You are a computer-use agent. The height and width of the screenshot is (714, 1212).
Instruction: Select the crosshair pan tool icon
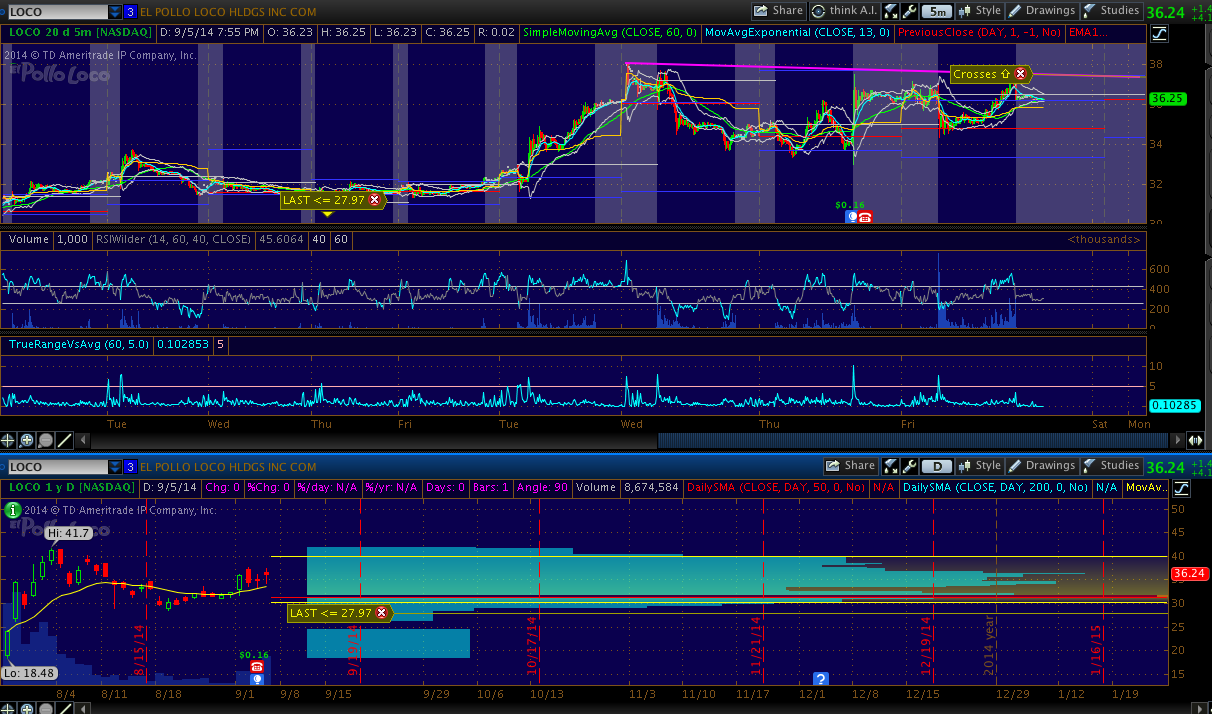coord(9,440)
